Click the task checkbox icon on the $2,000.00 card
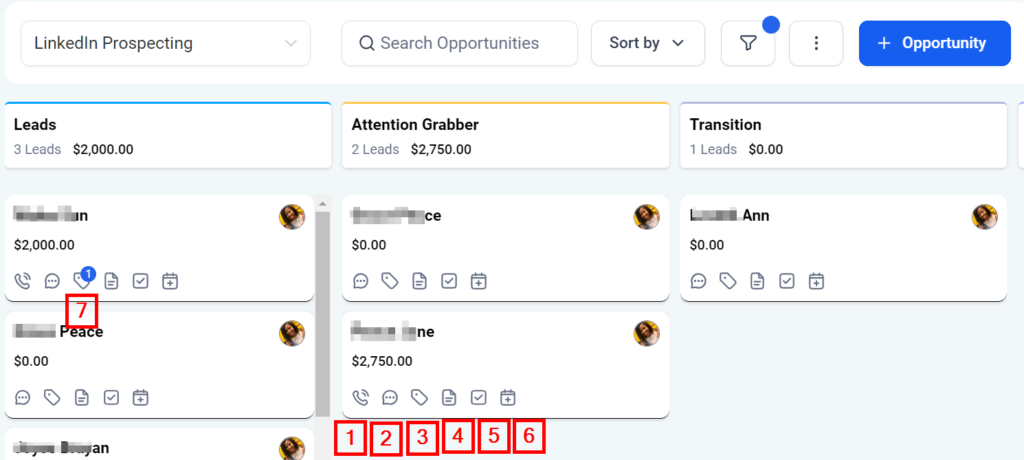Screen dimensions: 1024x460 [x=141, y=281]
